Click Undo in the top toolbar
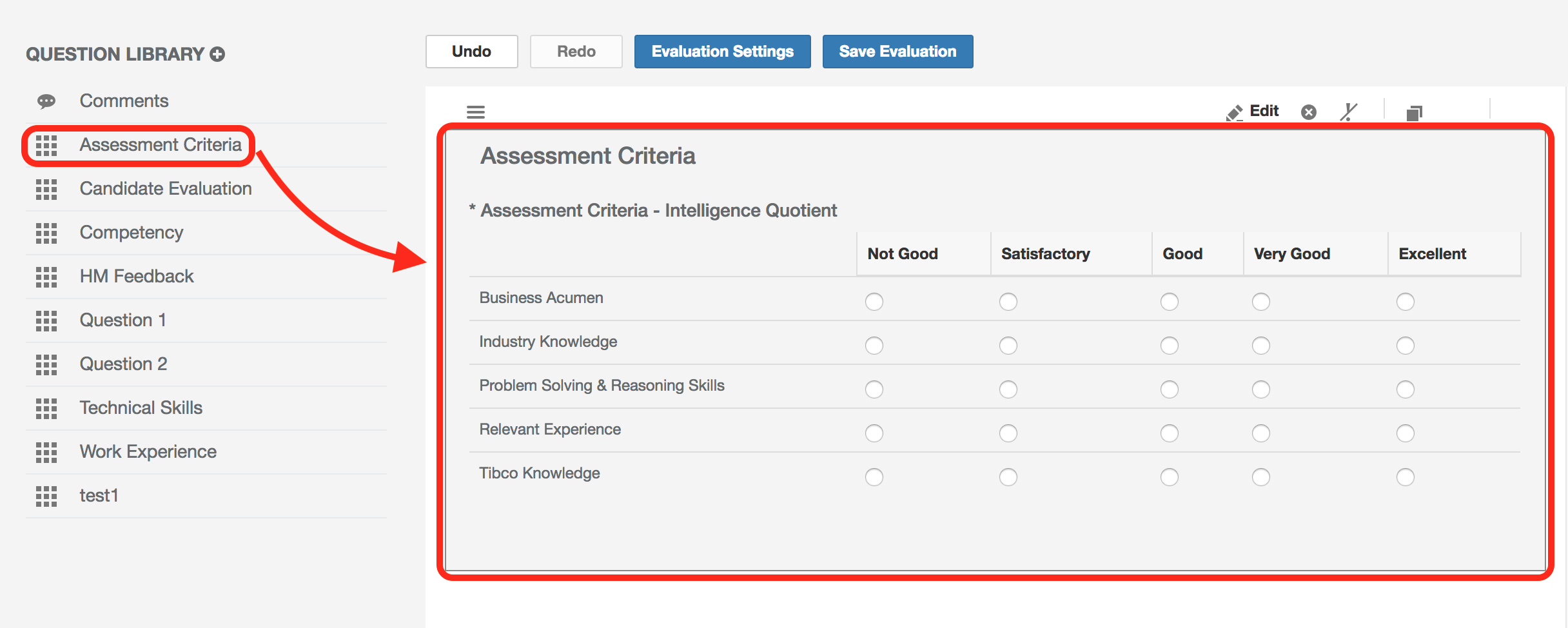The height and width of the screenshot is (628, 1568). 471,51
